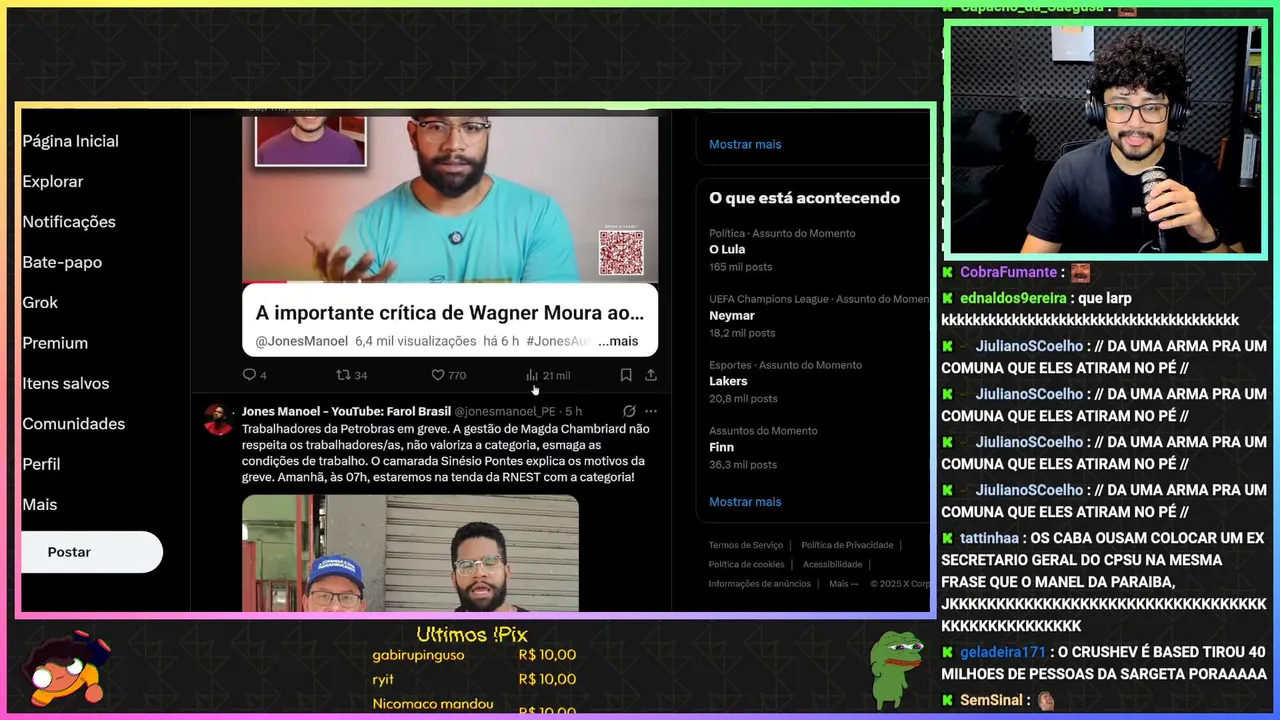Open Itens salvos in sidebar
This screenshot has width=1280, height=720.
coord(66,383)
